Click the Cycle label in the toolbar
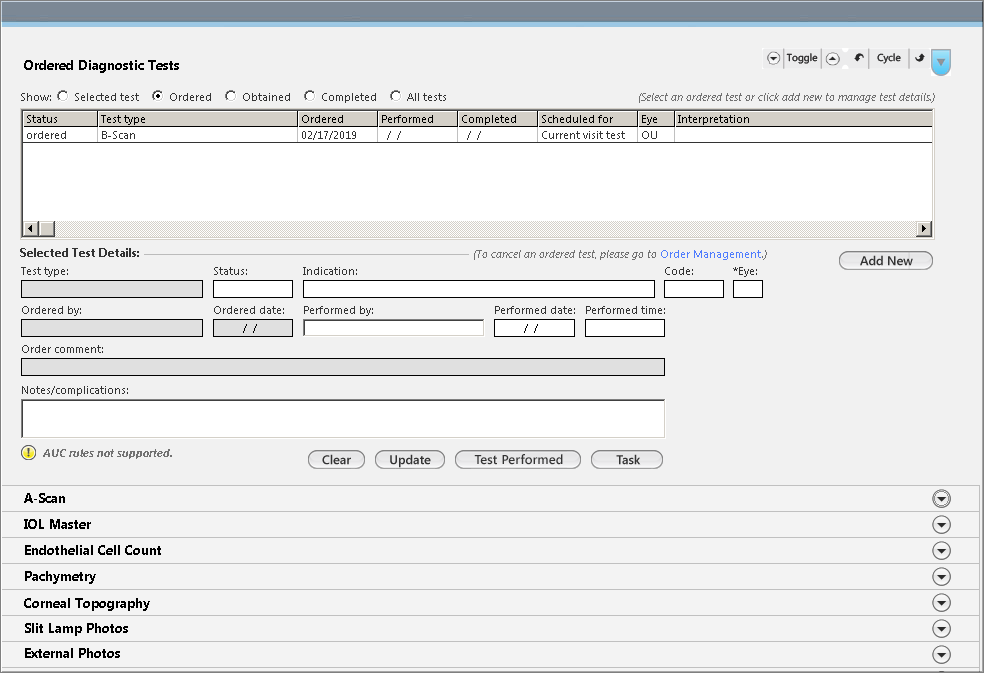The width and height of the screenshot is (984, 673). pos(889,58)
